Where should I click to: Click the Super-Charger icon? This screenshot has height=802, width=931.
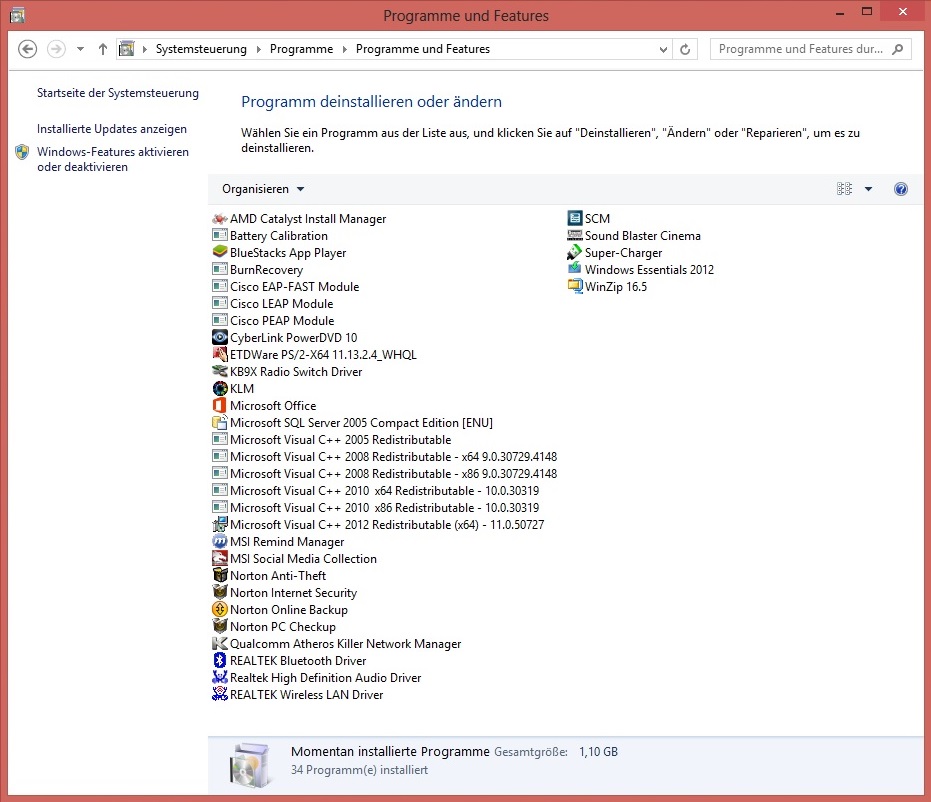coord(575,252)
